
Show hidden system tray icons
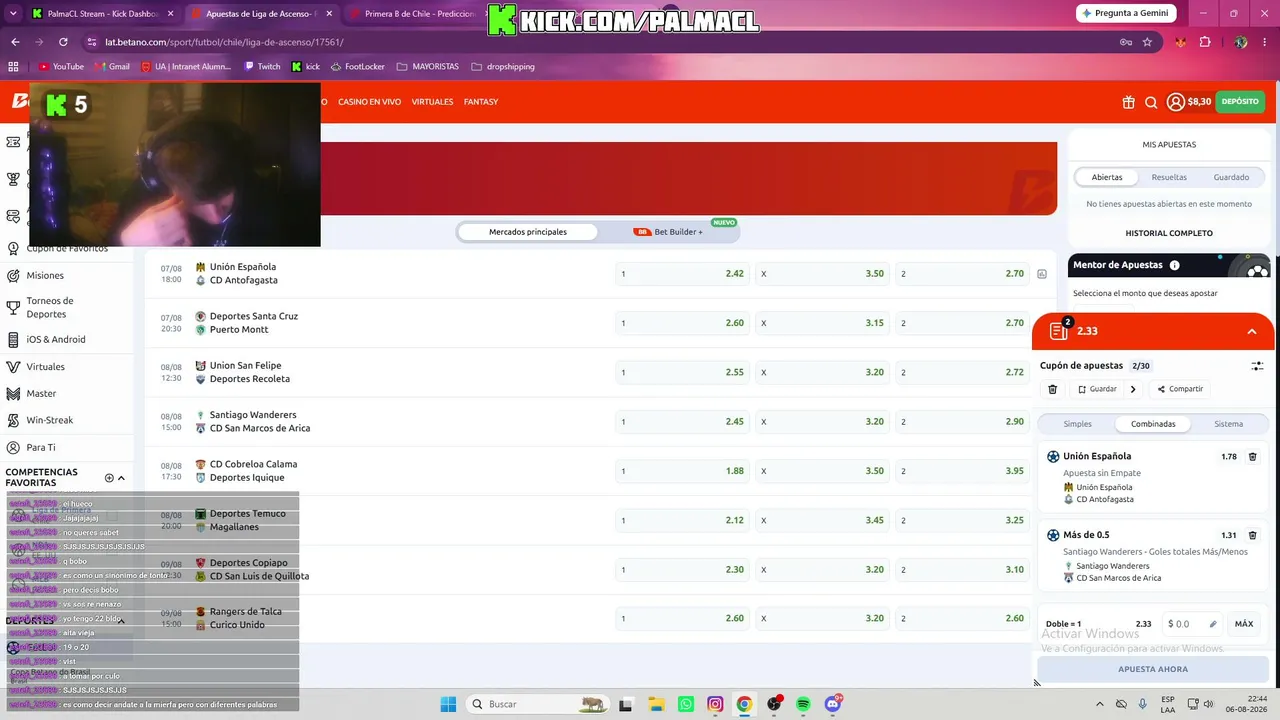[1100, 704]
